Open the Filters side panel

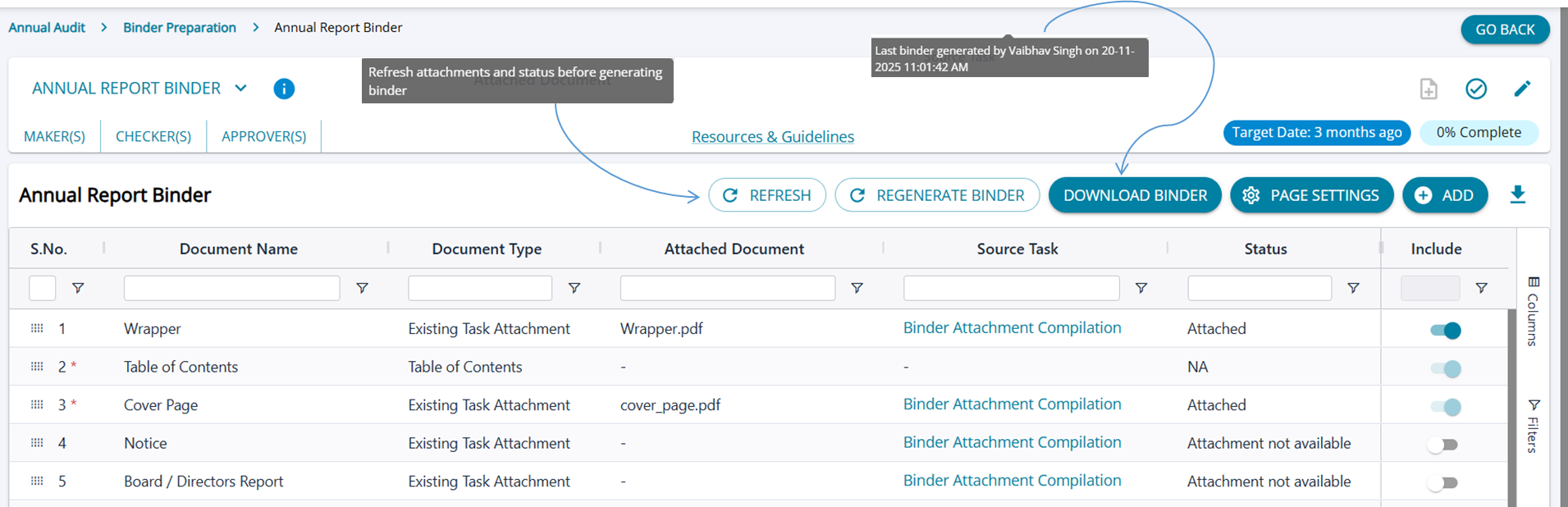[x=1533, y=426]
